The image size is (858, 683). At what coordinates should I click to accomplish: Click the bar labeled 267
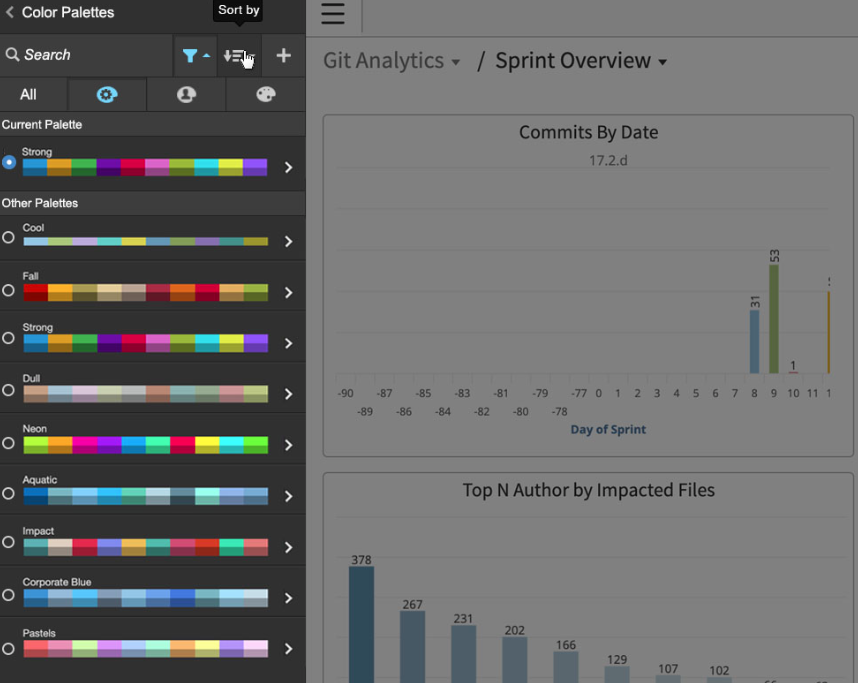[x=413, y=647]
